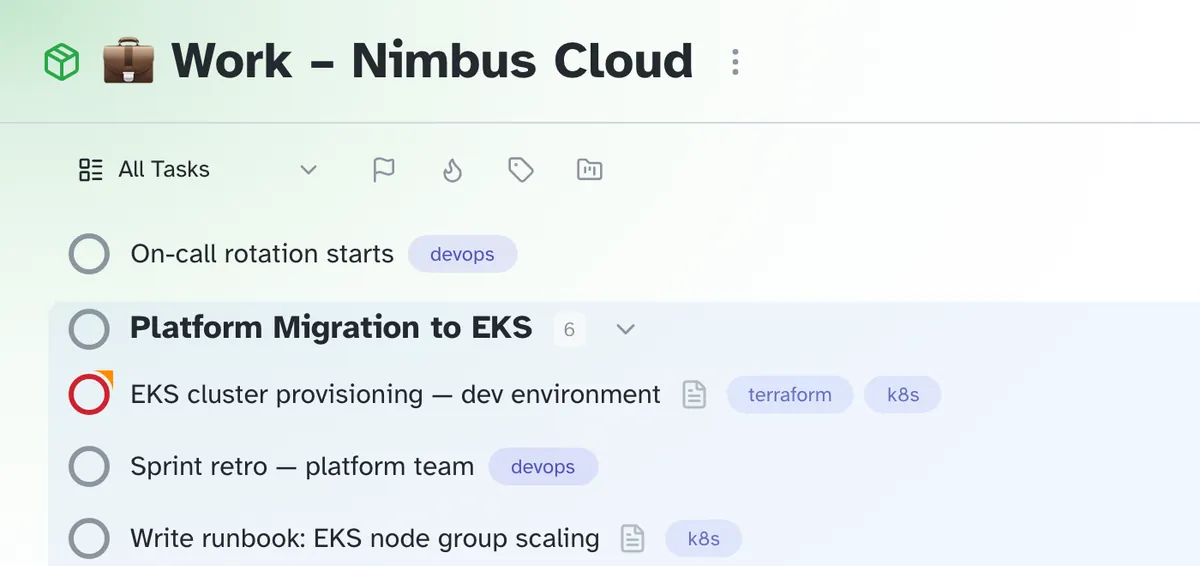
Task: Select the All Tasks view label
Action: (x=164, y=170)
